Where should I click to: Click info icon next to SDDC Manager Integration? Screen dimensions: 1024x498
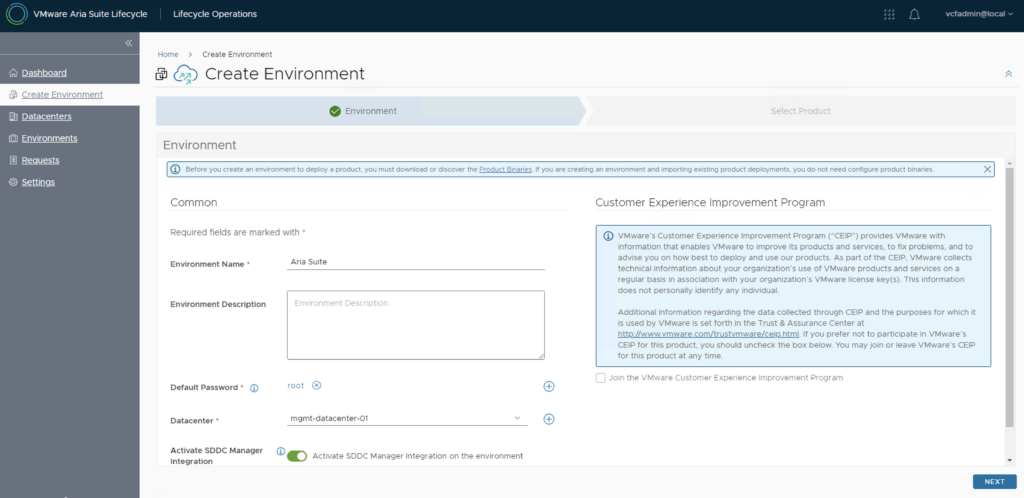tap(280, 451)
